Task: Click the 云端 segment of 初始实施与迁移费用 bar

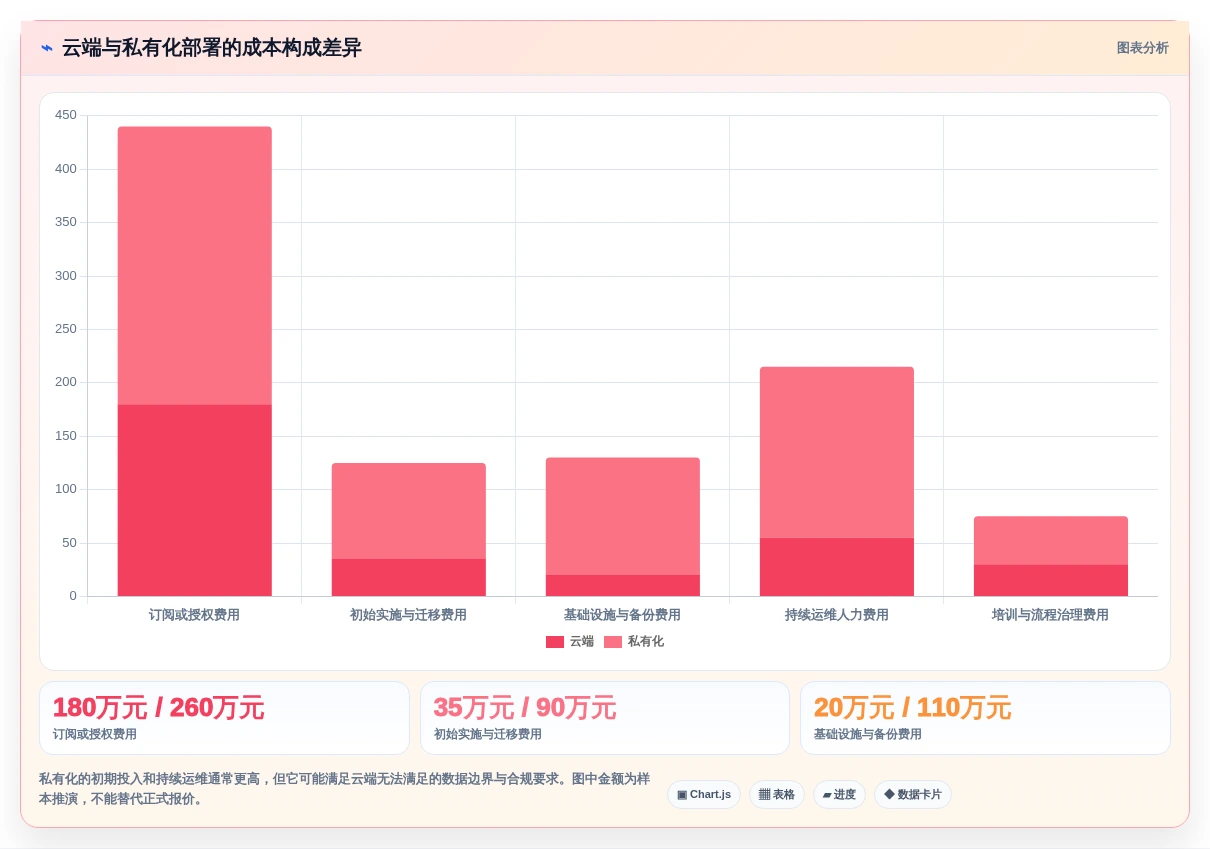Action: pos(409,577)
